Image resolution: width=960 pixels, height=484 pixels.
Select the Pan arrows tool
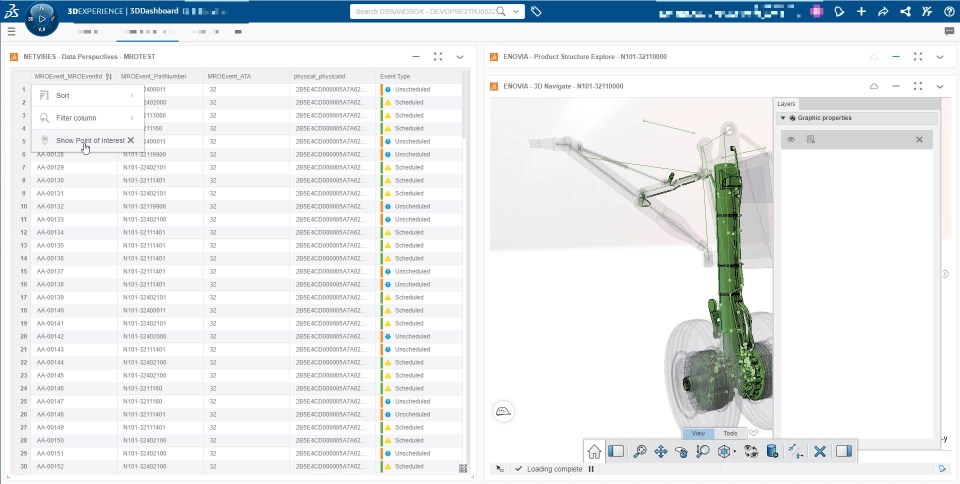(x=661, y=452)
